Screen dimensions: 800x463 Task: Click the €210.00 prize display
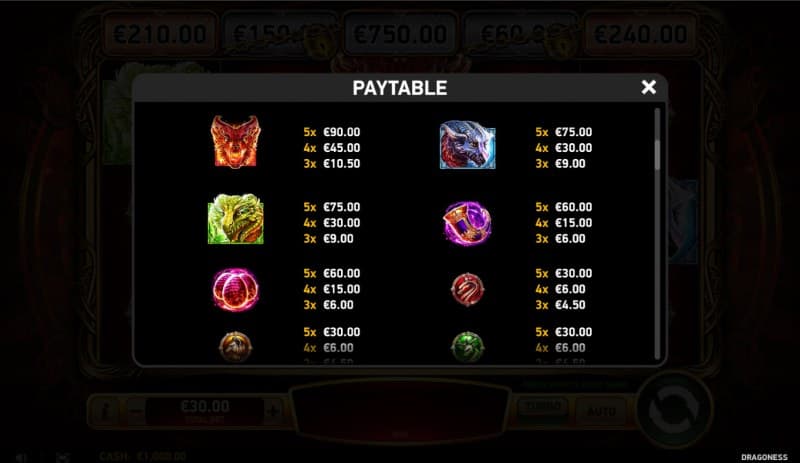pyautogui.click(x=160, y=35)
